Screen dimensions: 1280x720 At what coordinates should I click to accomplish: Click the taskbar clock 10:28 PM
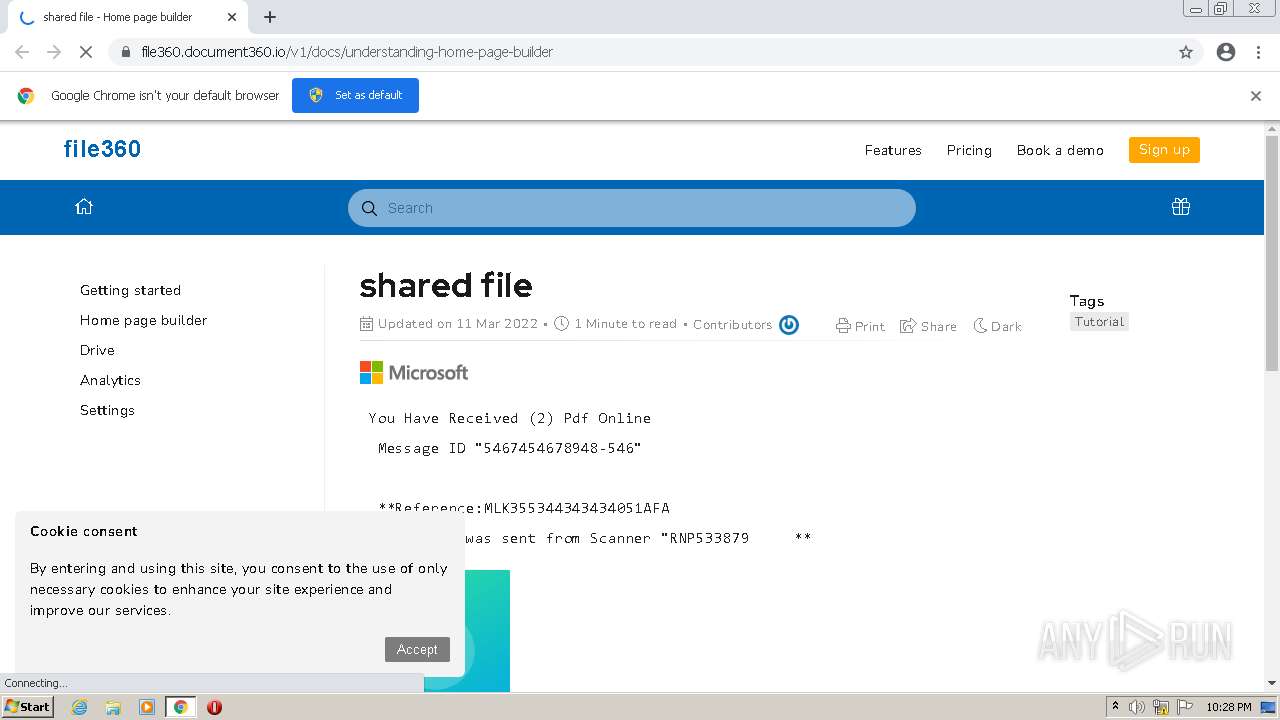tap(1228, 707)
